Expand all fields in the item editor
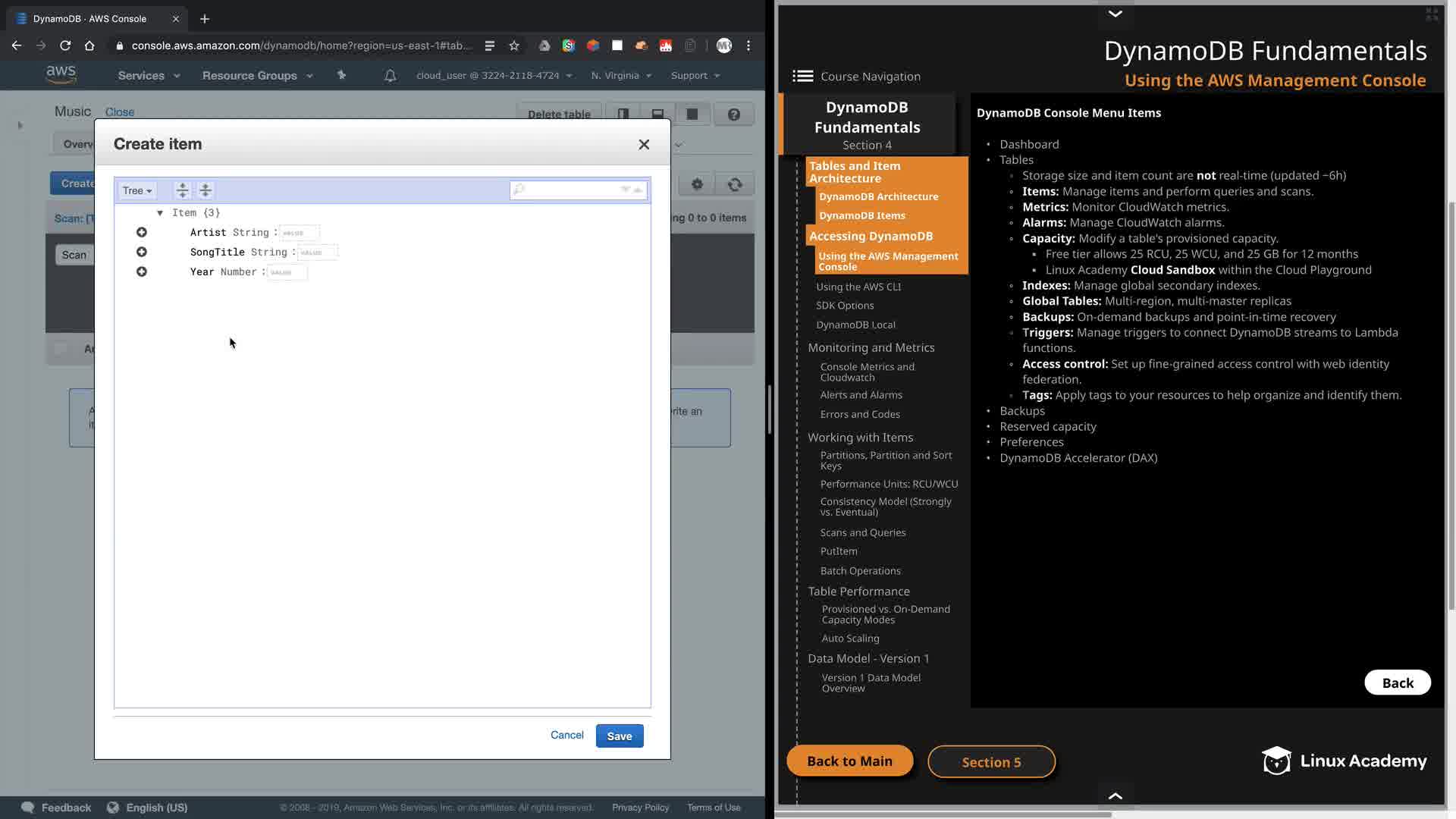1456x819 pixels. [182, 190]
